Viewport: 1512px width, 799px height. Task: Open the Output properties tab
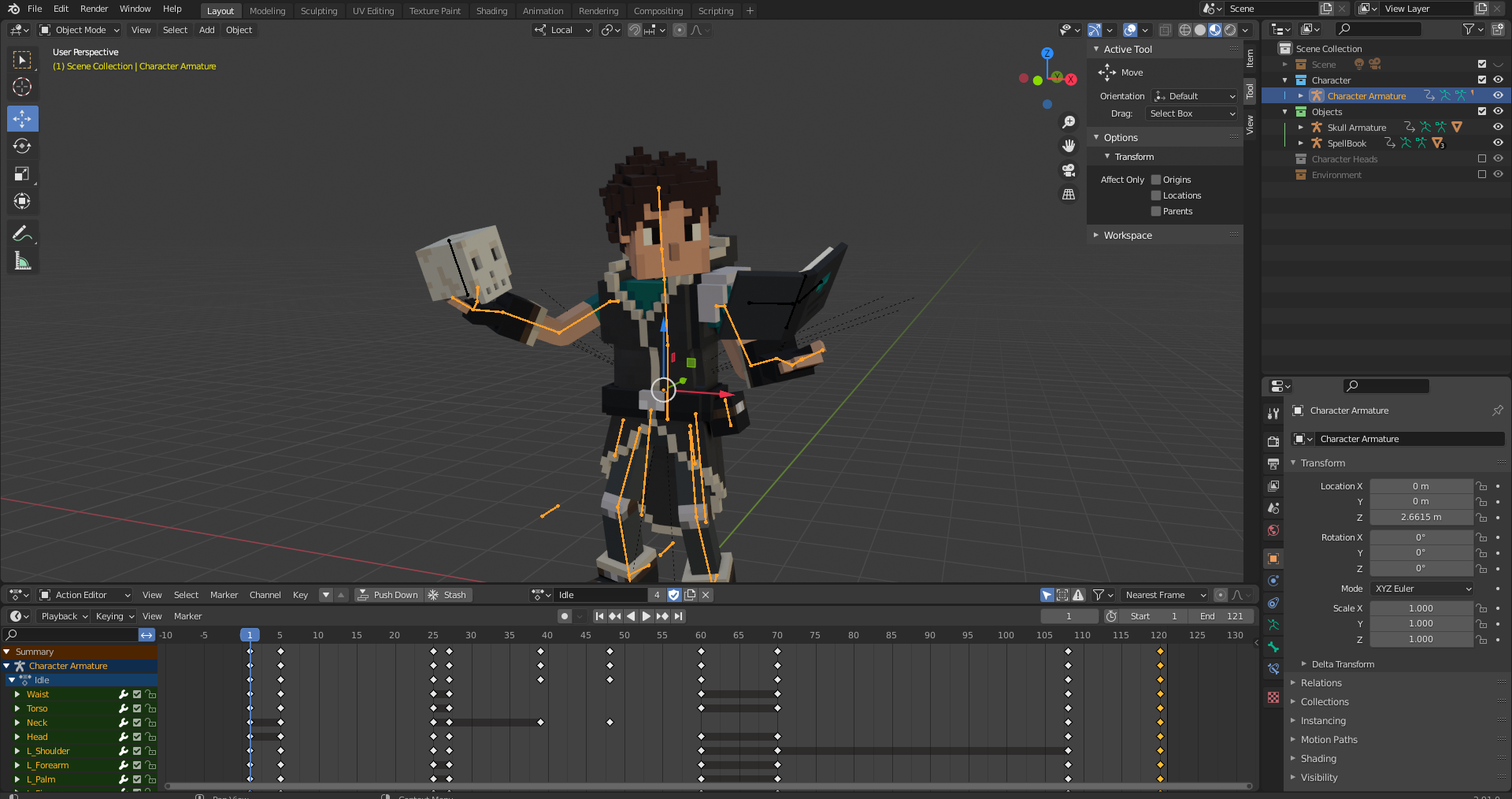click(x=1273, y=463)
